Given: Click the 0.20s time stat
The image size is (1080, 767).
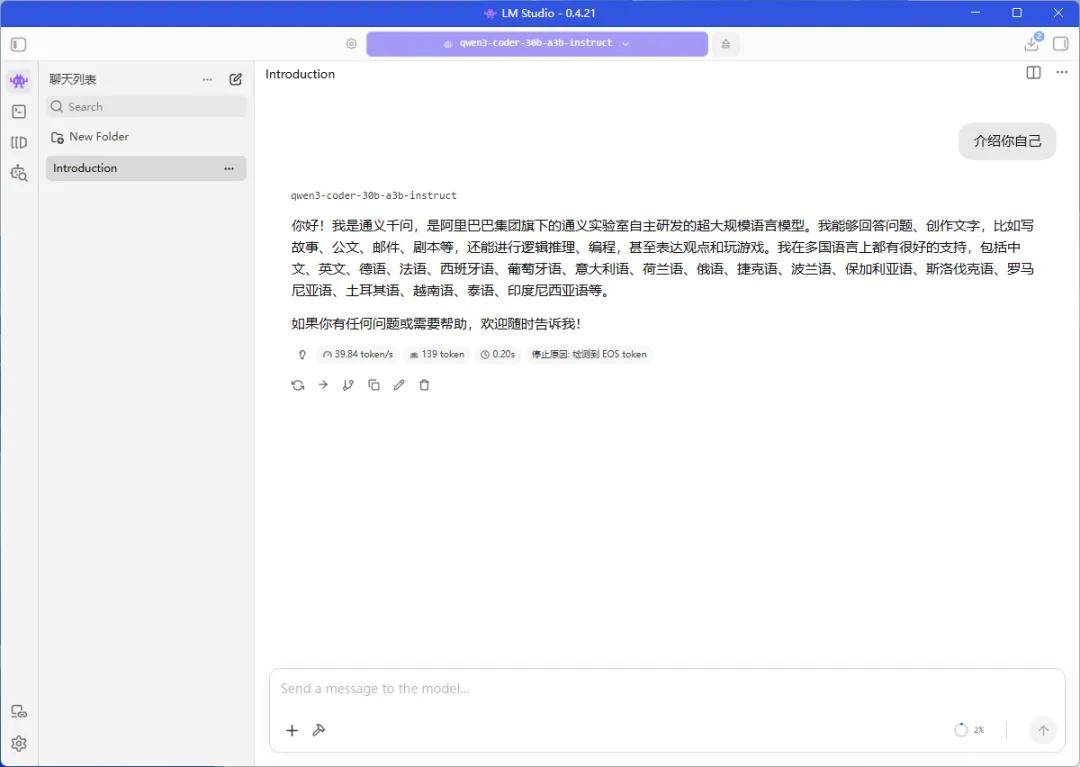Looking at the screenshot, I should [498, 355].
